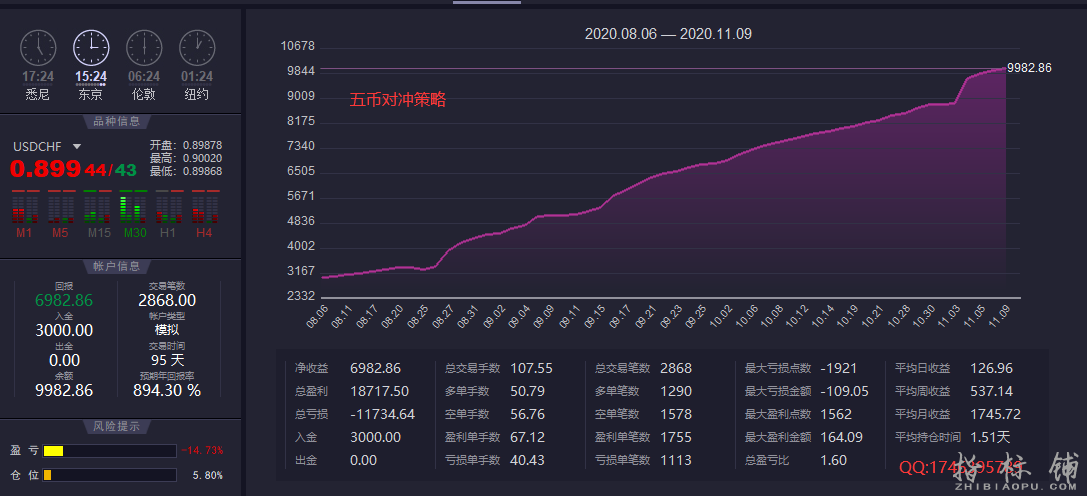
Task: Select the Tokyo (东京) clock icon
Action: [91, 47]
